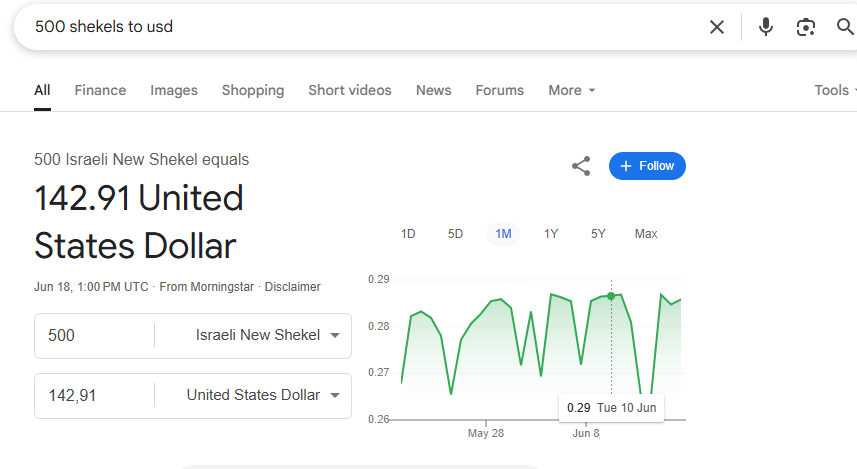Clear the search box with X icon
Screen dimensions: 857x469
click(717, 27)
